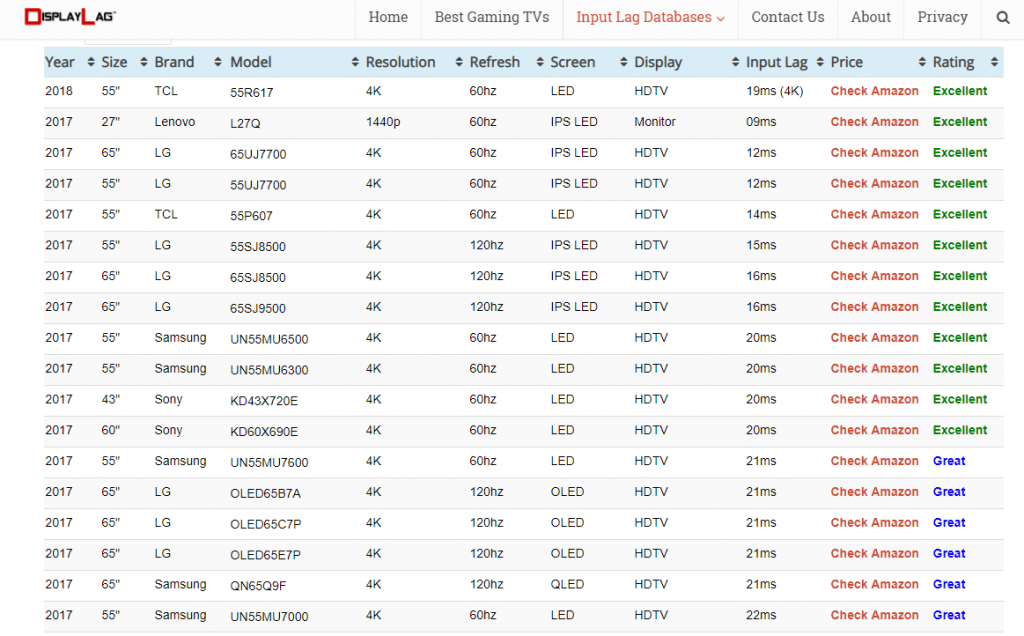Check Amazon price for LG OLED65E7P
1024x636 pixels.
coord(874,554)
